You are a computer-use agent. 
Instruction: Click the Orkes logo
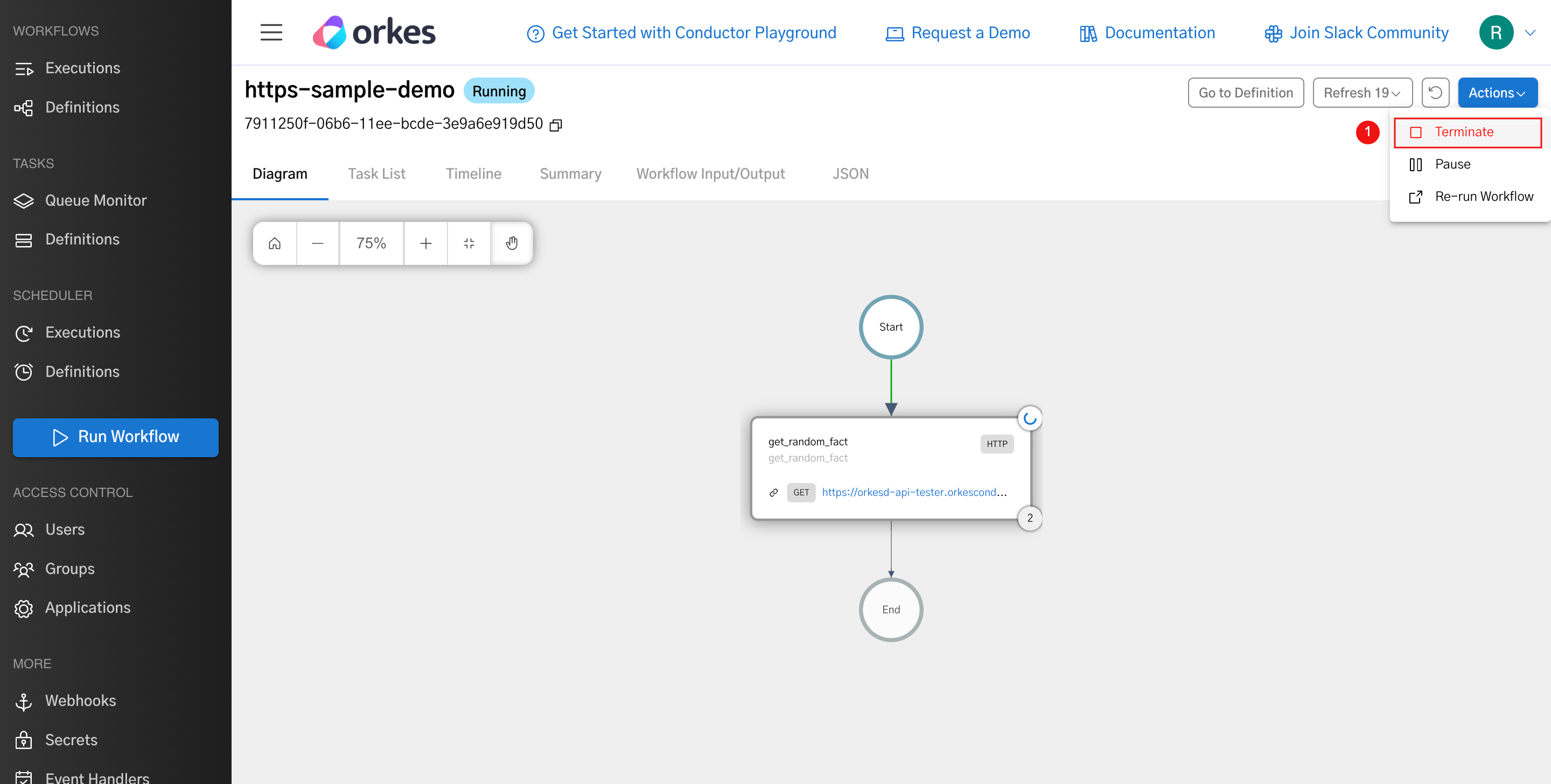[x=373, y=31]
